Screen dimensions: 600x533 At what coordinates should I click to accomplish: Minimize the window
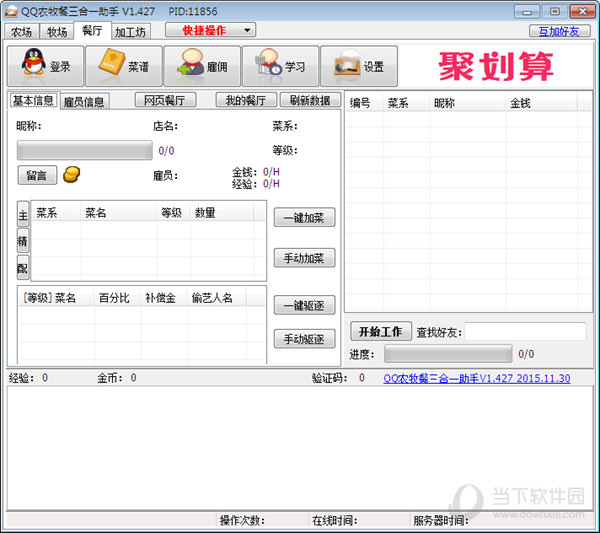click(x=527, y=12)
